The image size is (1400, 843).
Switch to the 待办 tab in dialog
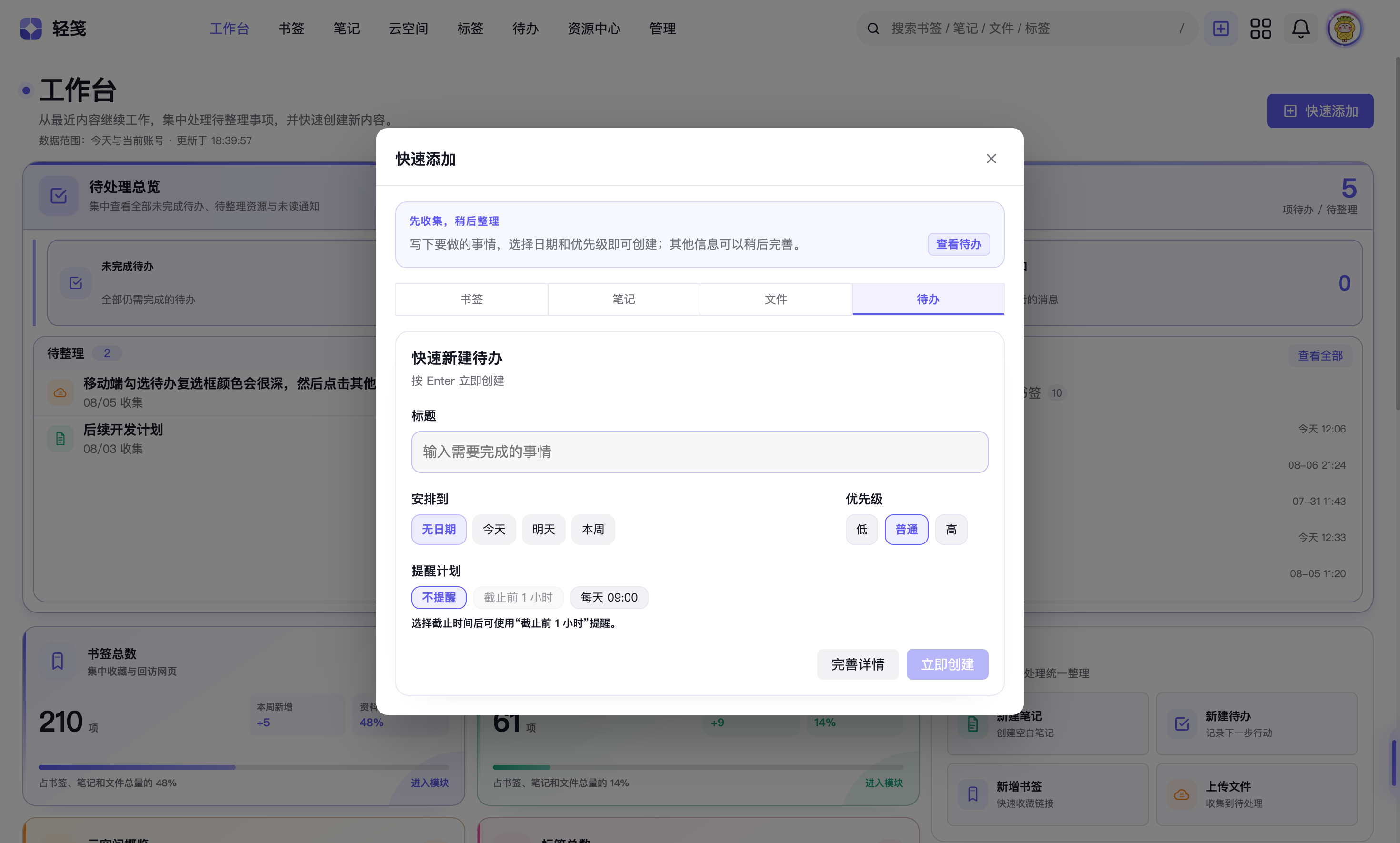[x=928, y=300]
